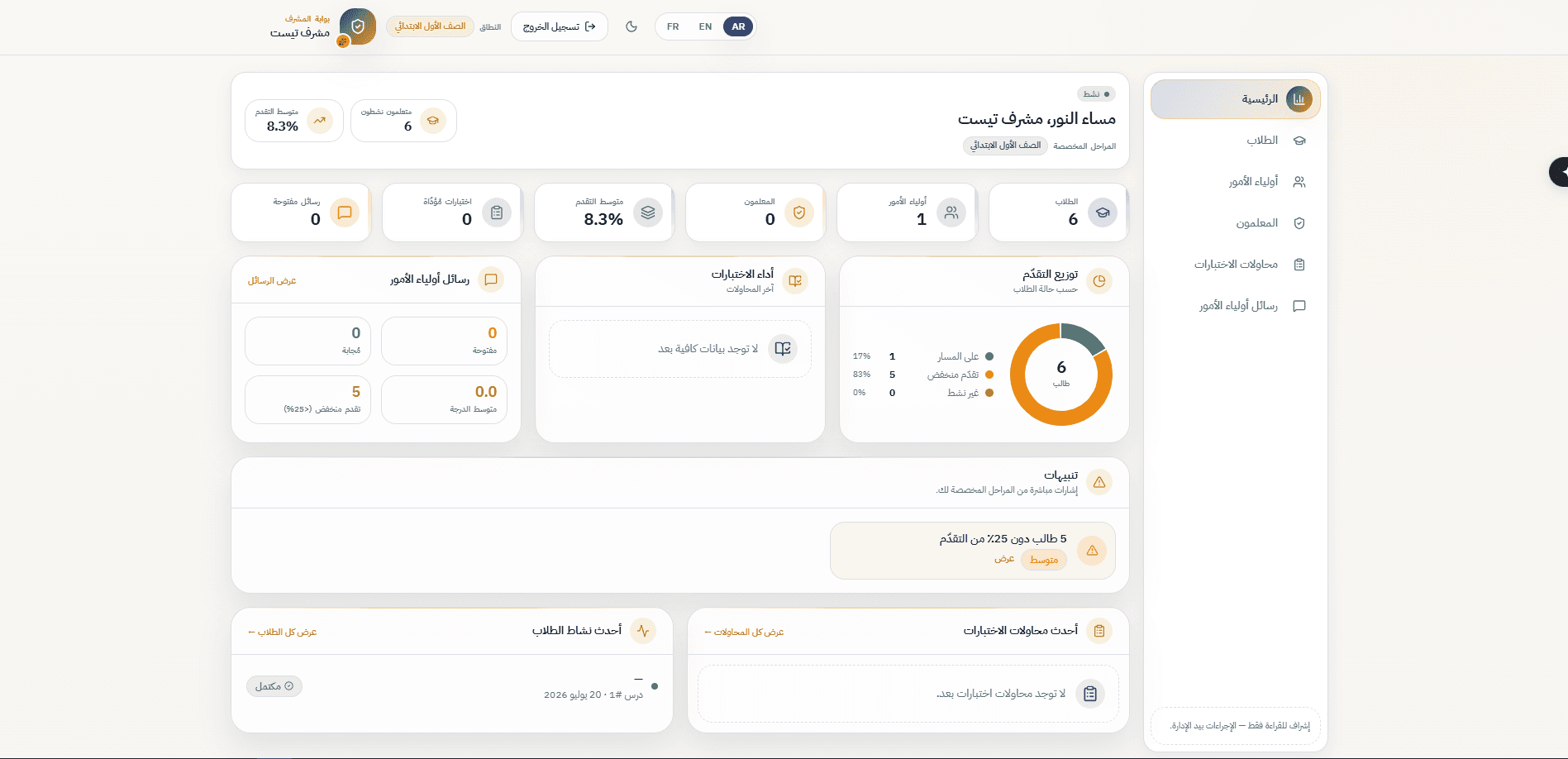Click chat icon in رسائل مفتوحة card

(345, 212)
